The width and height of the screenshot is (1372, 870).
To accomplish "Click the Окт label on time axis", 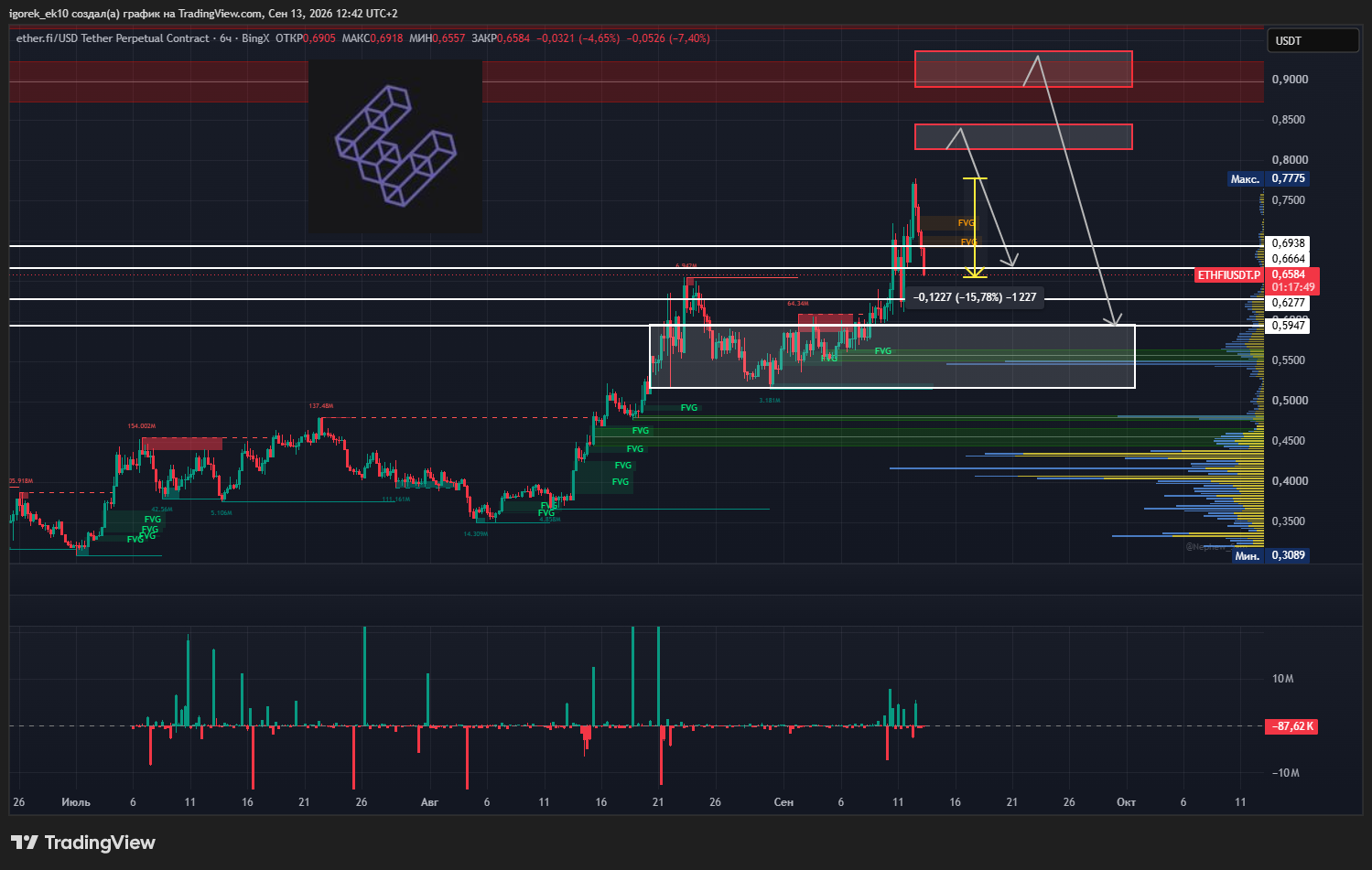I will coord(1126,802).
